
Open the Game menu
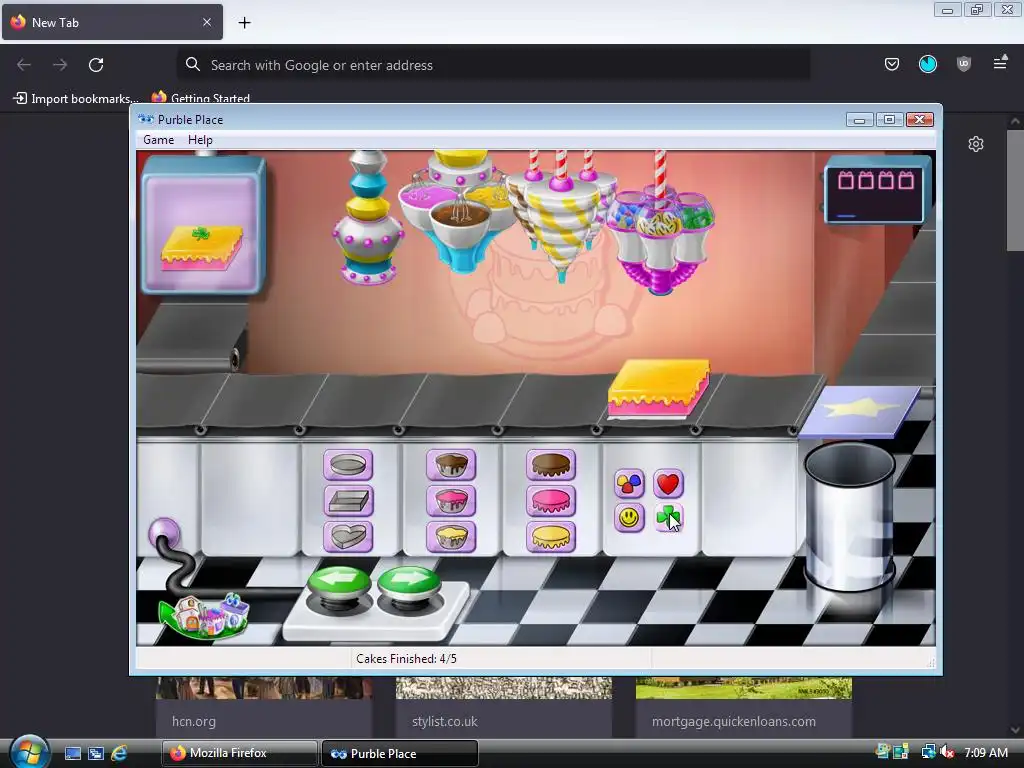click(159, 140)
